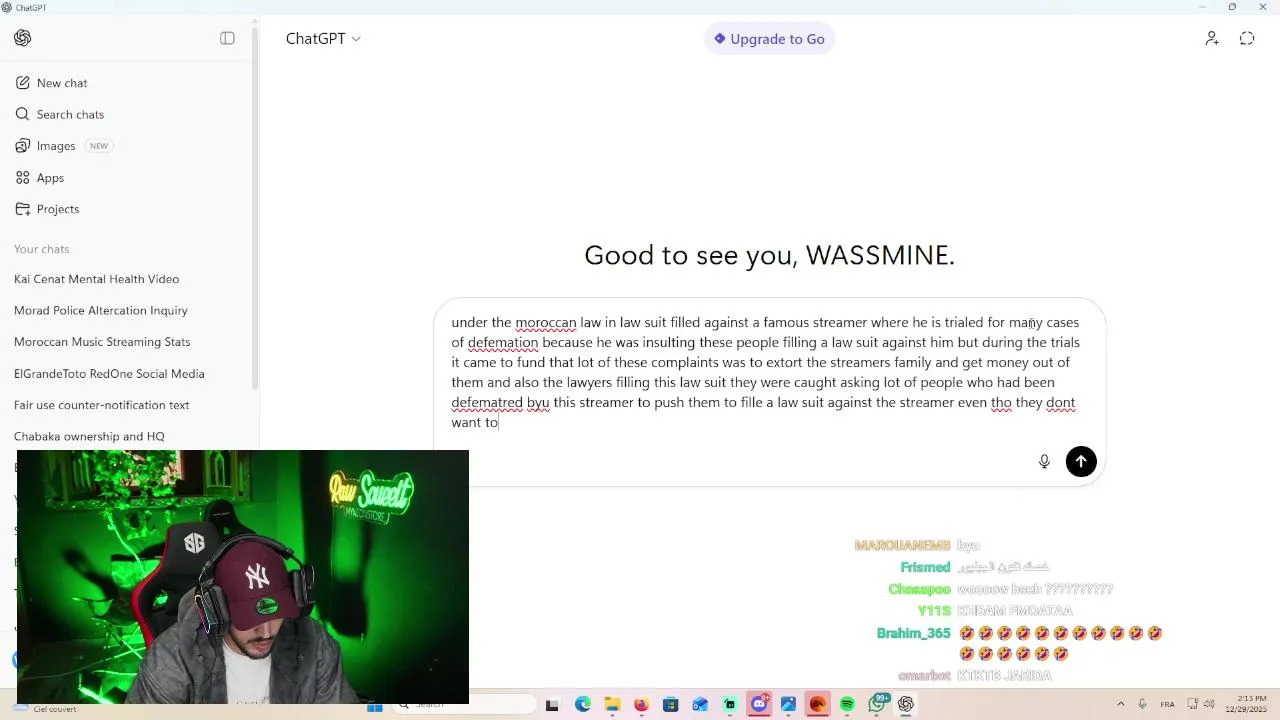Open the ChatGPT model selector dropdown
The image size is (1280, 720).
[323, 38]
